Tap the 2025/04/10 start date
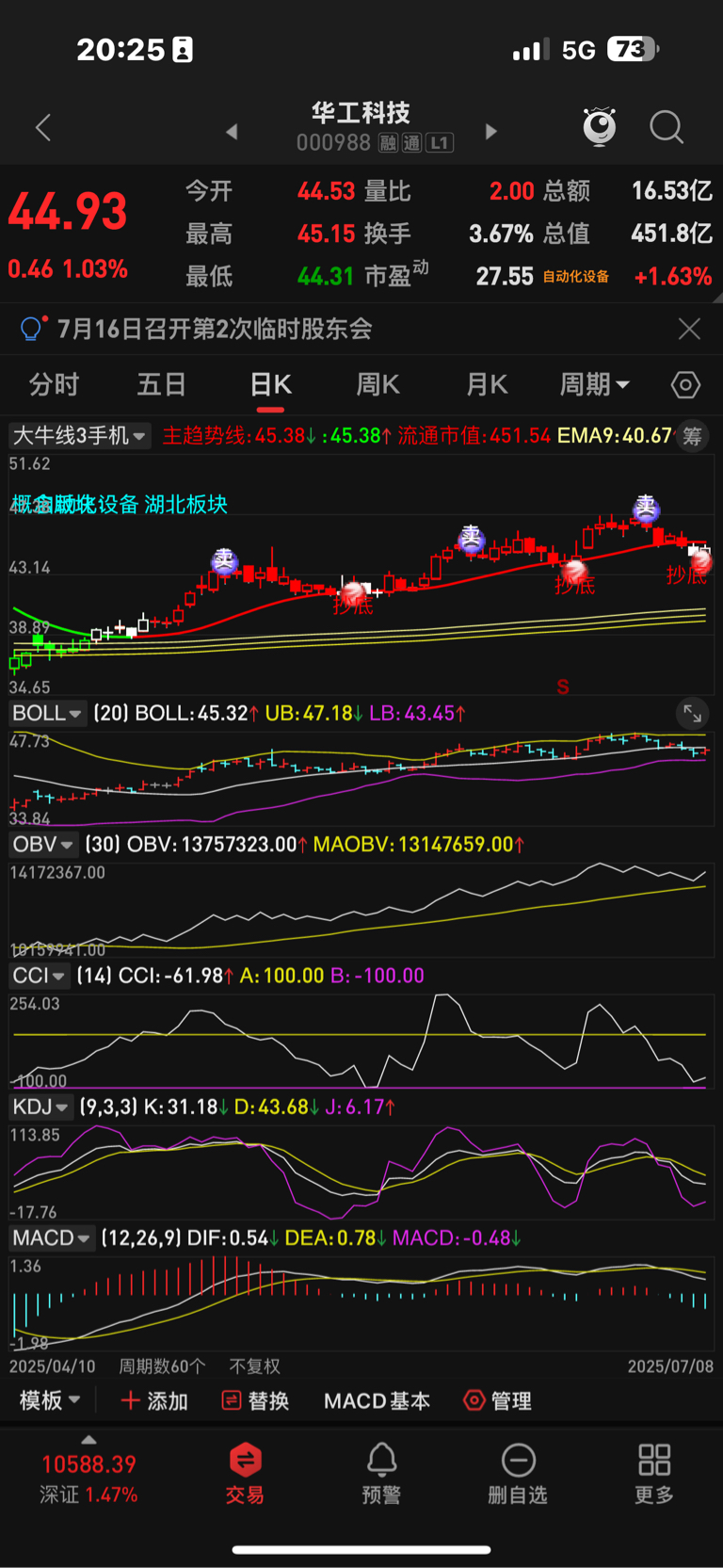 click(53, 1366)
